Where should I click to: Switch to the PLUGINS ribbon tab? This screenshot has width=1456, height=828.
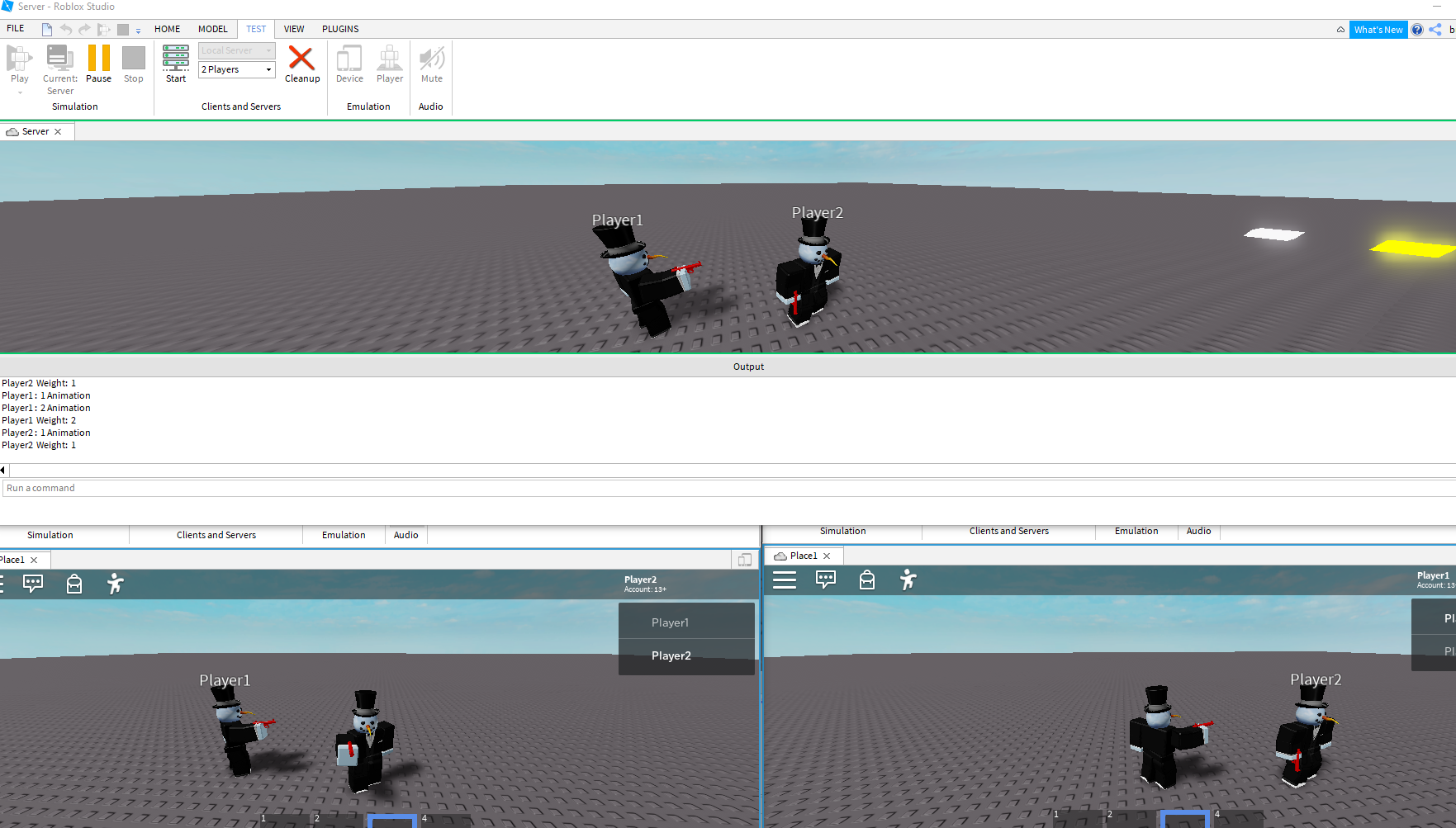[x=340, y=29]
